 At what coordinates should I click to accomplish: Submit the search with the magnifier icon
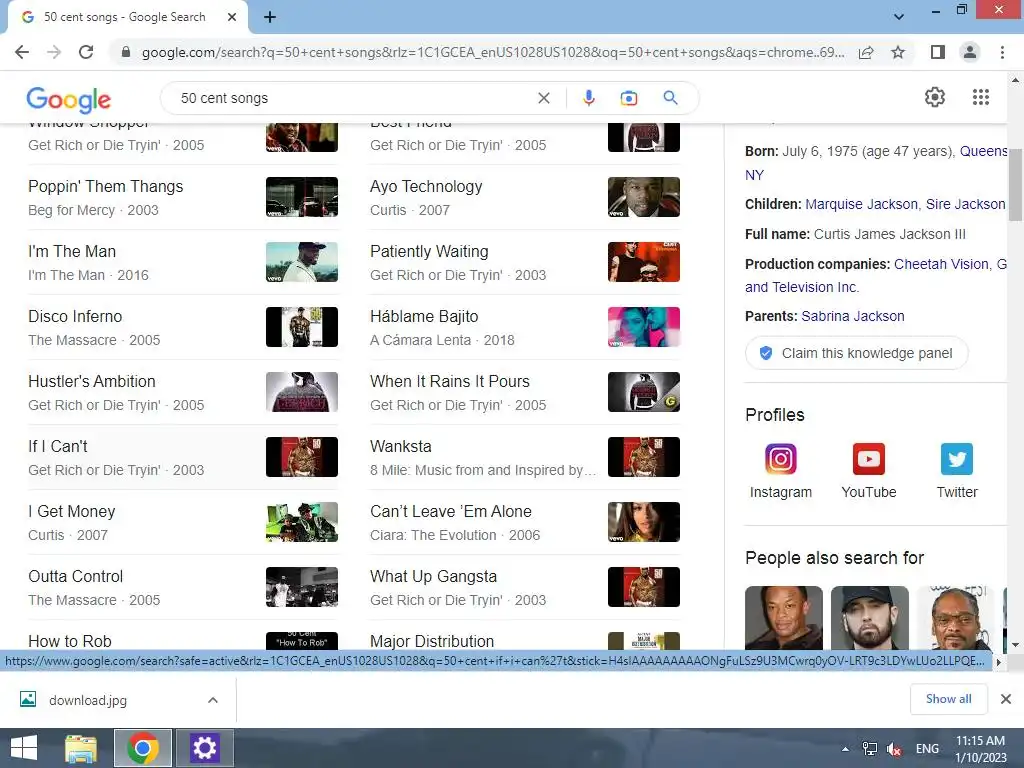(x=670, y=98)
